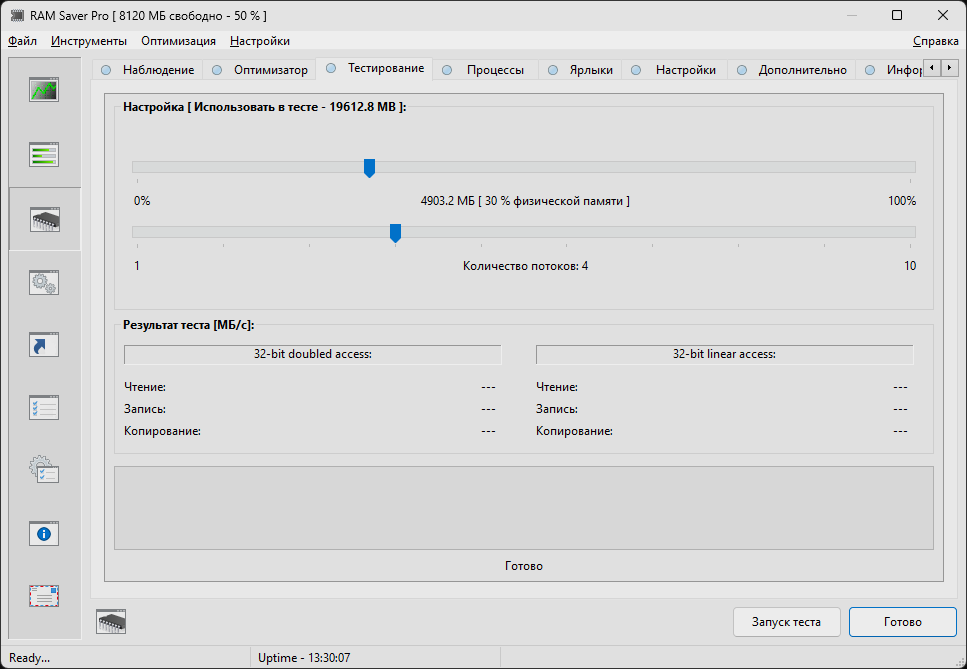Open the processes gears sidebar icon
This screenshot has width=967, height=669.
tap(44, 282)
